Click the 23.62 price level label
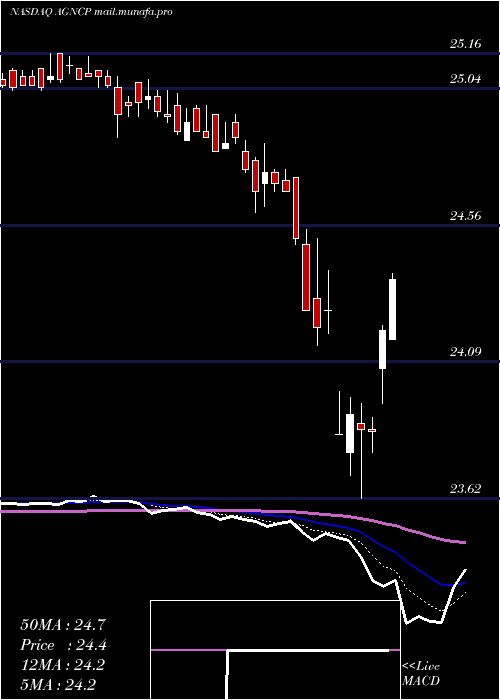The width and height of the screenshot is (500, 700). pyautogui.click(x=466, y=489)
